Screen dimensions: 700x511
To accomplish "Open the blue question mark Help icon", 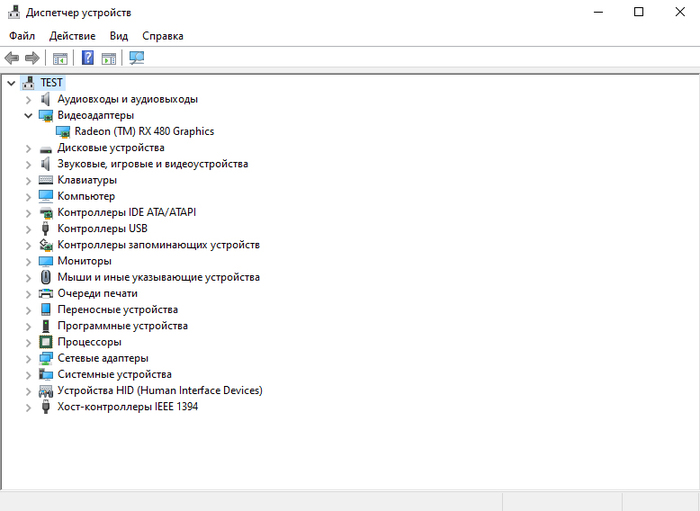I will [x=88, y=58].
